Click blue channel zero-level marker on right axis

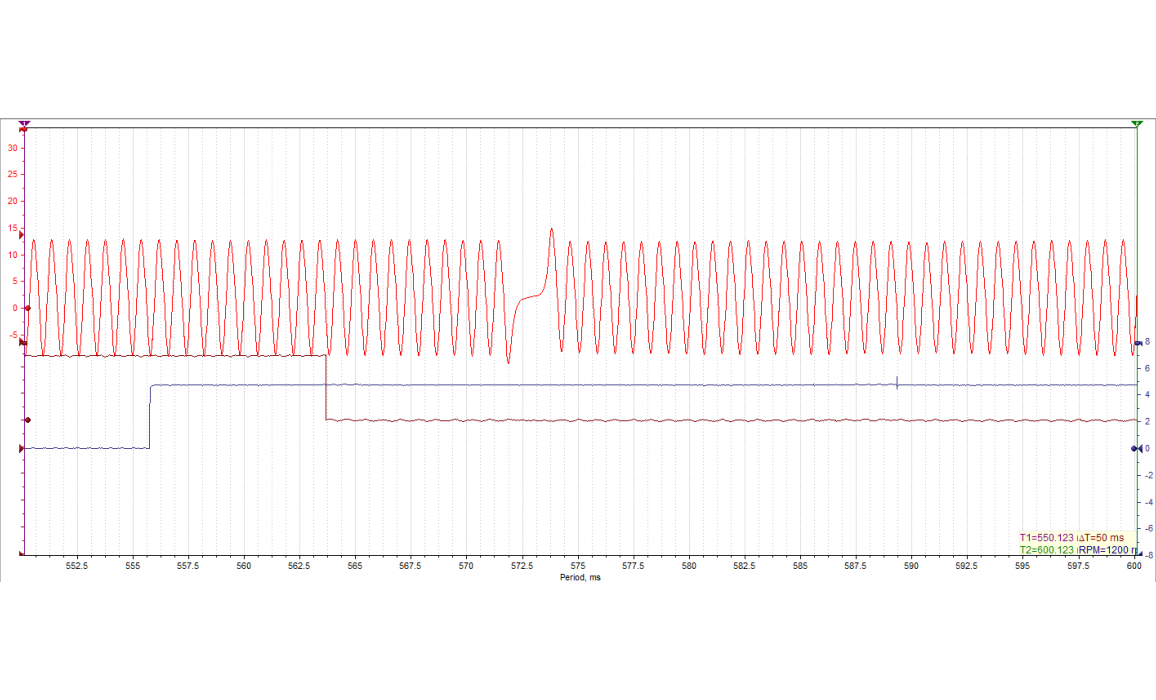(x=1136, y=449)
